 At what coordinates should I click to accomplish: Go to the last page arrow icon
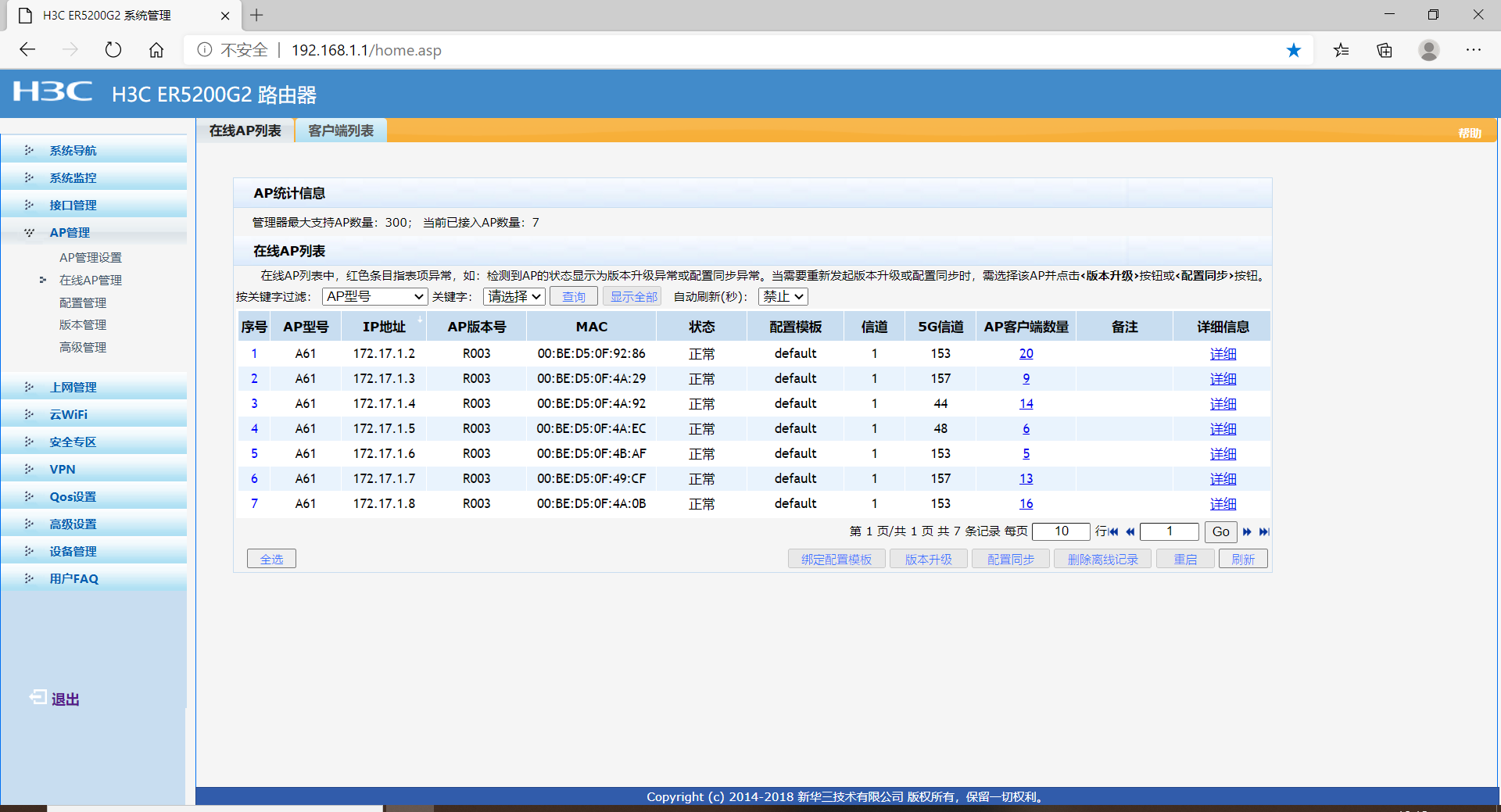(x=1264, y=531)
